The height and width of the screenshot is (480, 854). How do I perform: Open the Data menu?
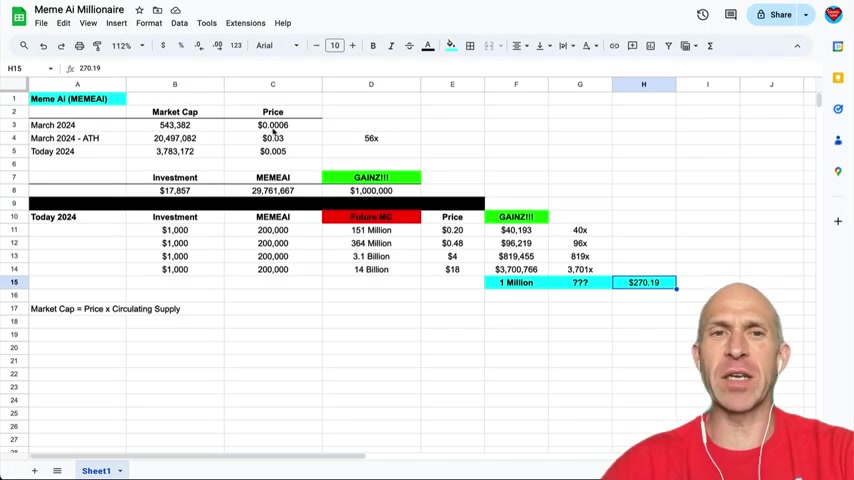(179, 23)
